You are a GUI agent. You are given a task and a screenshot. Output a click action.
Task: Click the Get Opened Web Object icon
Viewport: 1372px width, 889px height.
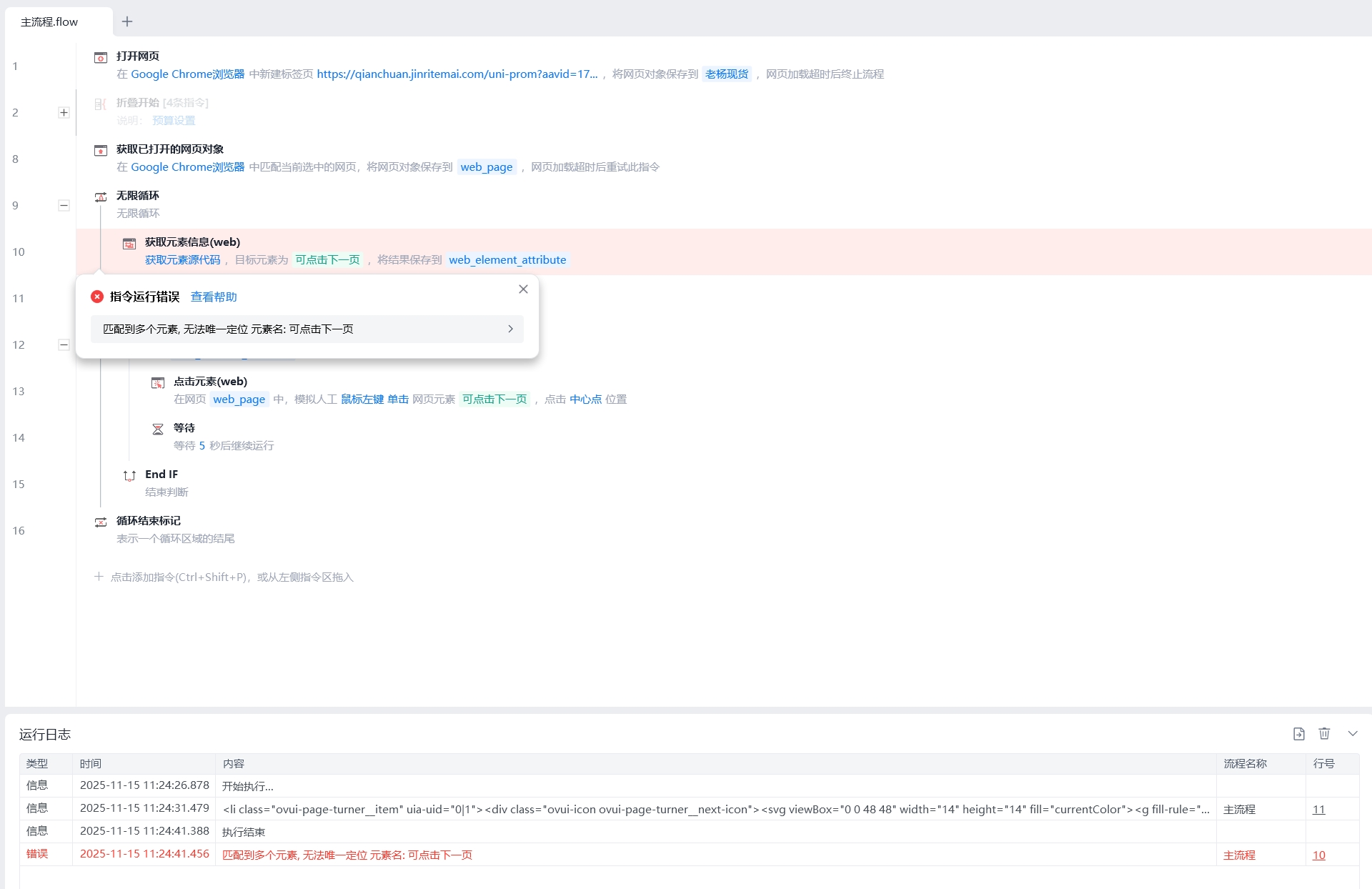coord(101,150)
